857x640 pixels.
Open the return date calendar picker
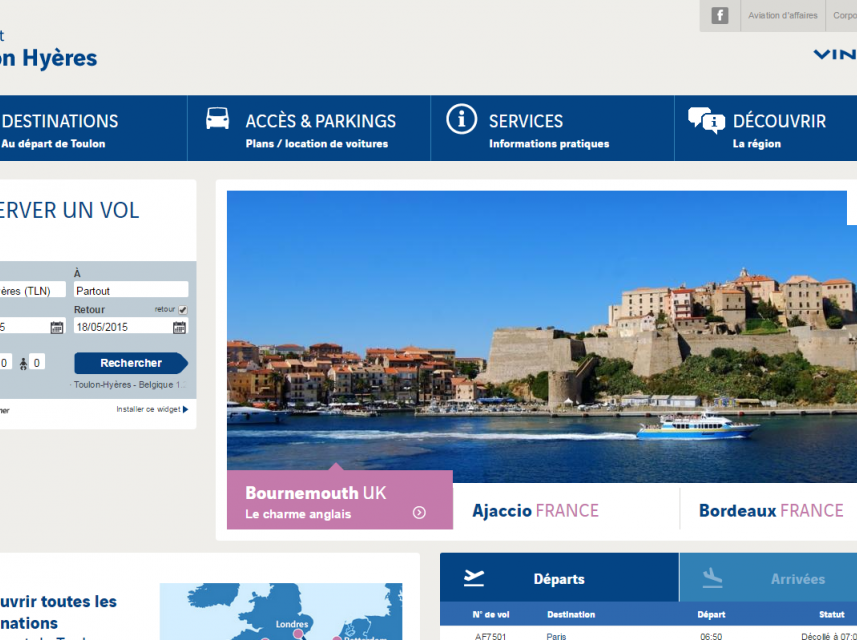179,327
